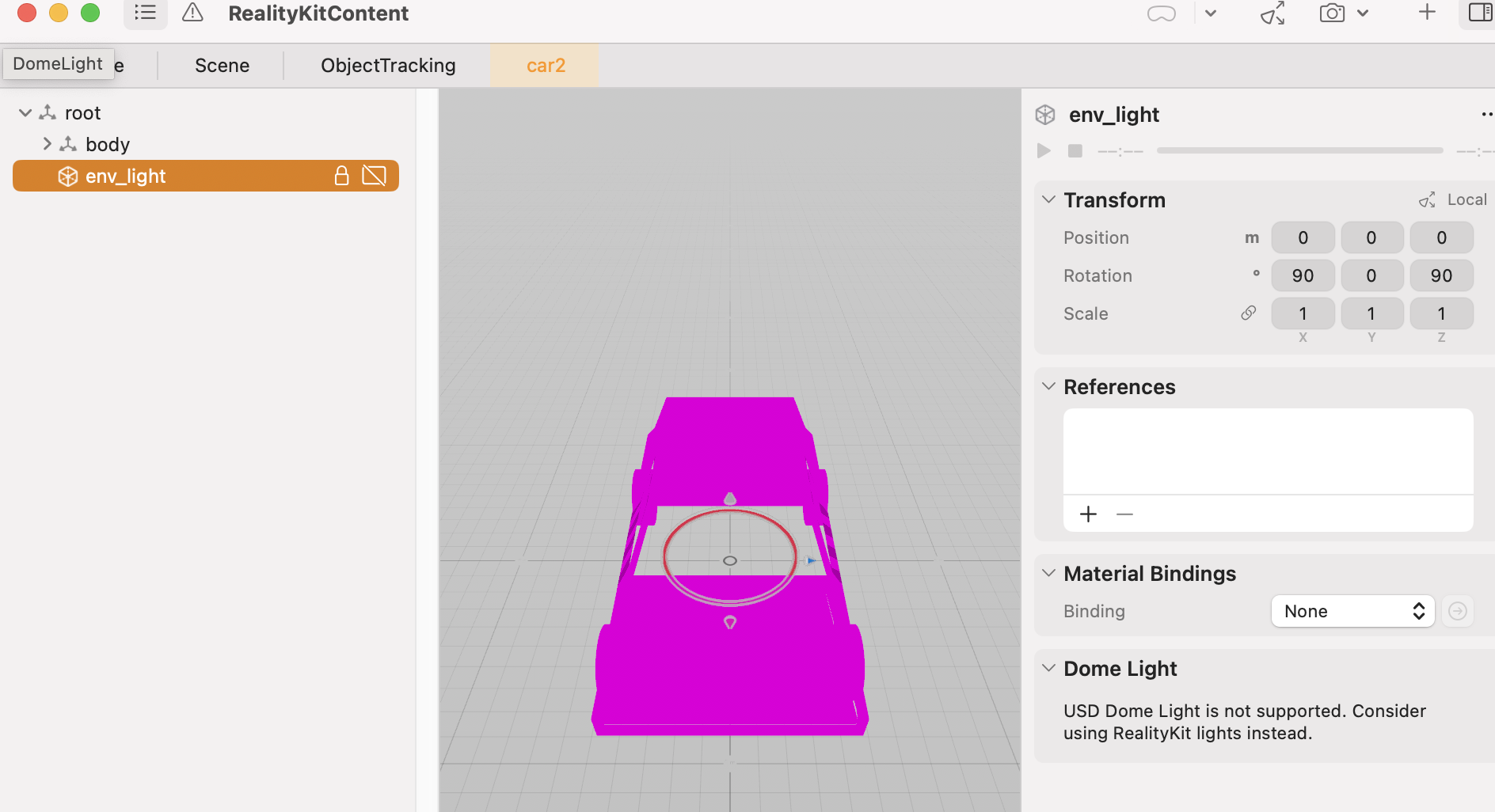Image resolution: width=1495 pixels, height=812 pixels.
Task: Toggle the uniform scale link icon
Action: pyautogui.click(x=1248, y=313)
